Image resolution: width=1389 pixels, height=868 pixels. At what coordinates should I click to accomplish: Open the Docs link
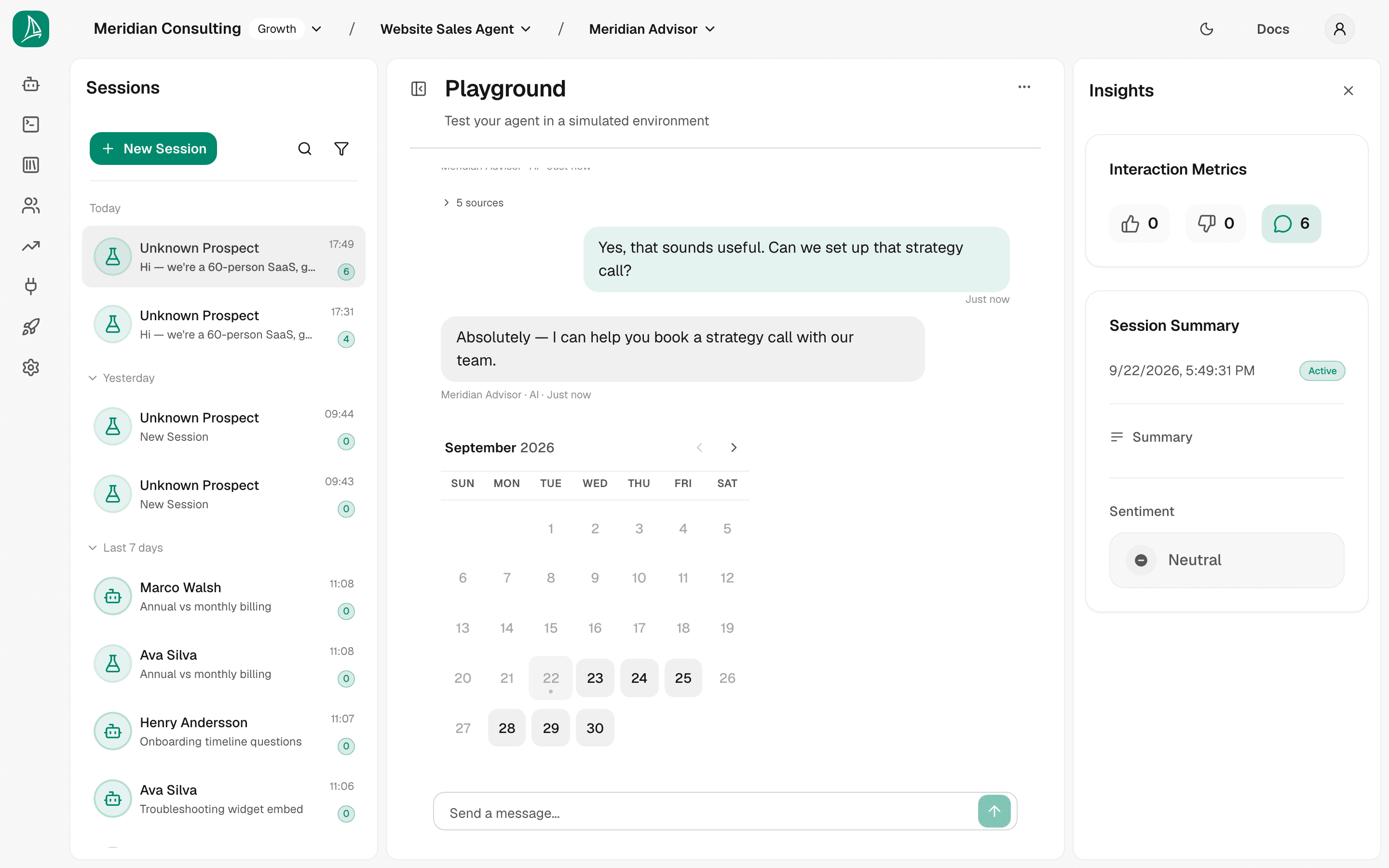(x=1272, y=29)
